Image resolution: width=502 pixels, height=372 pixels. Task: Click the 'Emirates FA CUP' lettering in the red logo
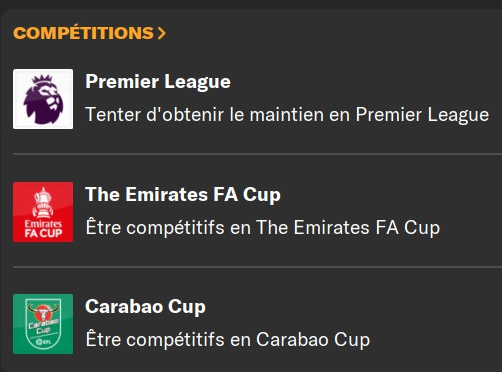(x=43, y=229)
